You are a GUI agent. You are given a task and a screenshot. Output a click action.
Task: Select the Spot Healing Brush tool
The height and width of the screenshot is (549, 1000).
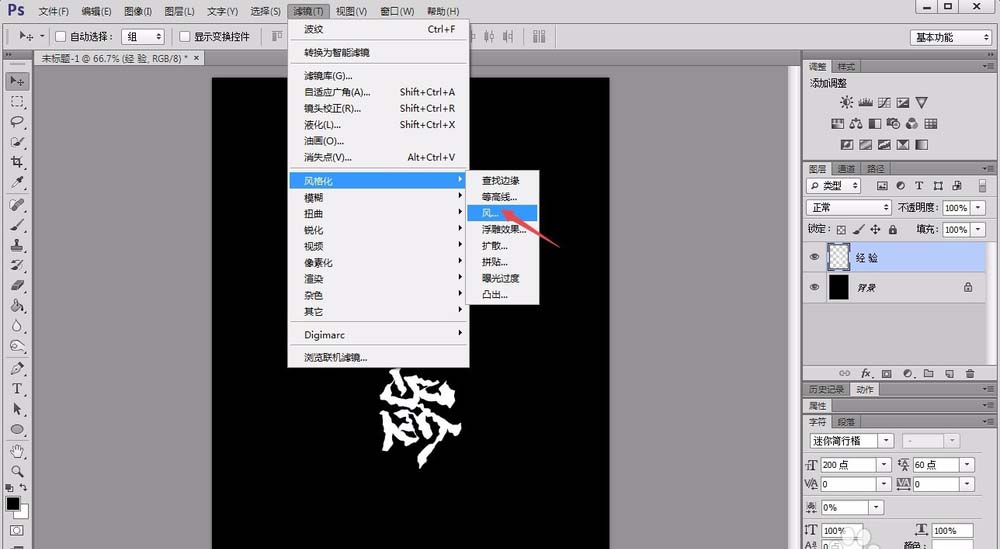[17, 205]
